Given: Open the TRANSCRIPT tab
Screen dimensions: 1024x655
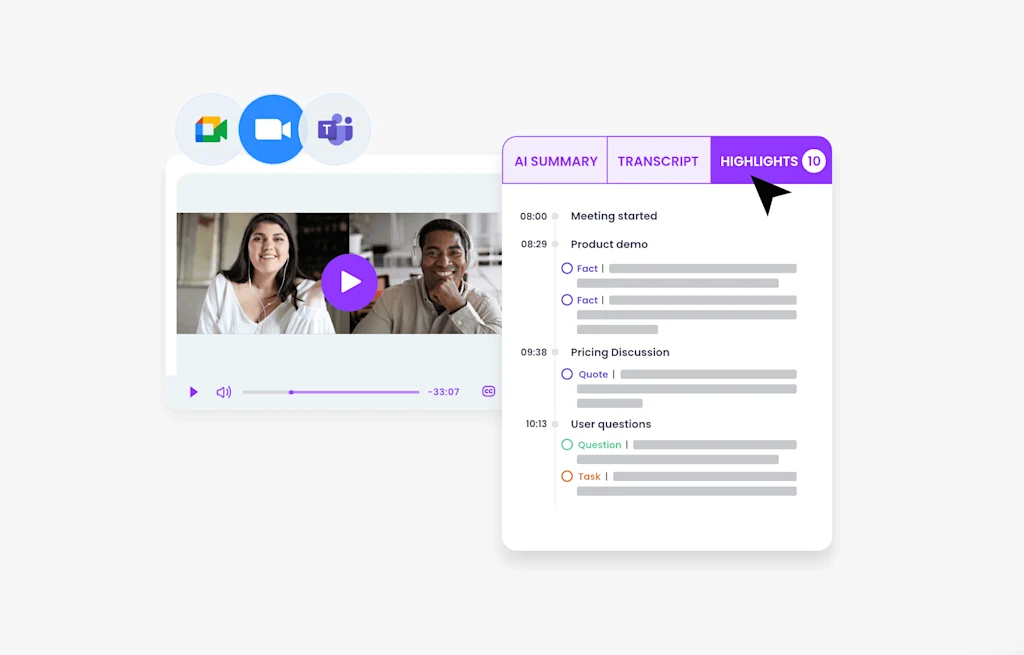Looking at the screenshot, I should [x=658, y=161].
